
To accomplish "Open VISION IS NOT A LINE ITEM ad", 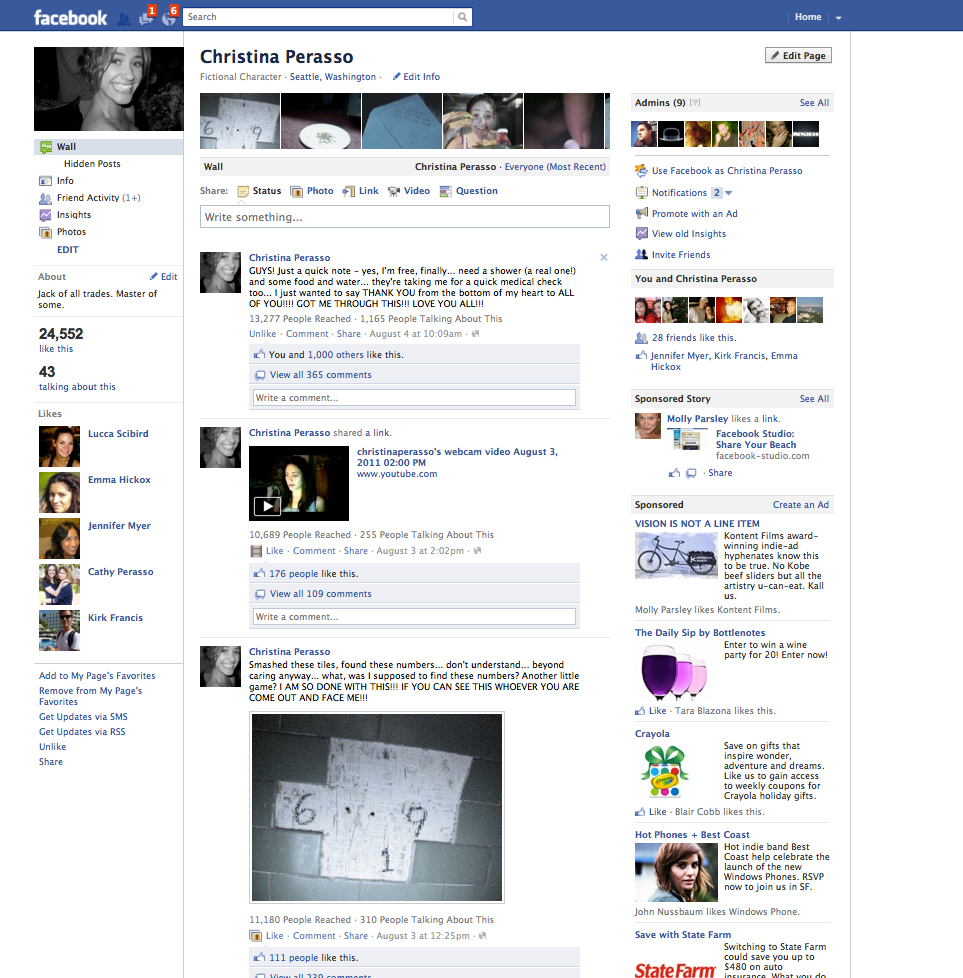I will click(697, 524).
